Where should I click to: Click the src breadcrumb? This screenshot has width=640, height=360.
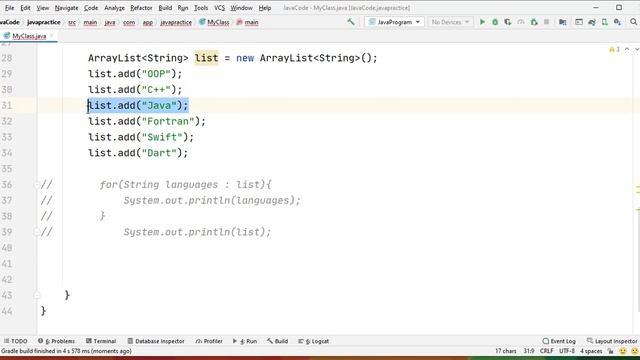[x=72, y=22]
